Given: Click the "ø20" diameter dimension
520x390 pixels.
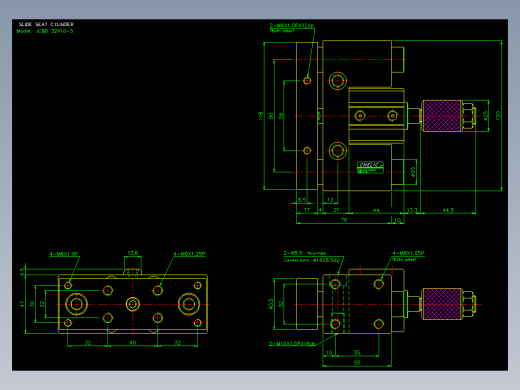Looking at the screenshot, I should tap(413, 172).
